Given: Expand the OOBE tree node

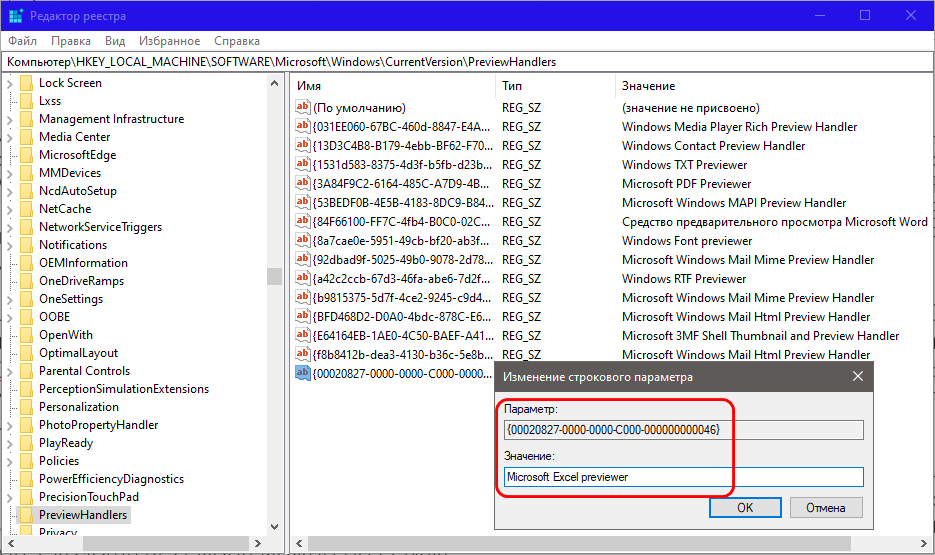Looking at the screenshot, I should pyautogui.click(x=10, y=318).
